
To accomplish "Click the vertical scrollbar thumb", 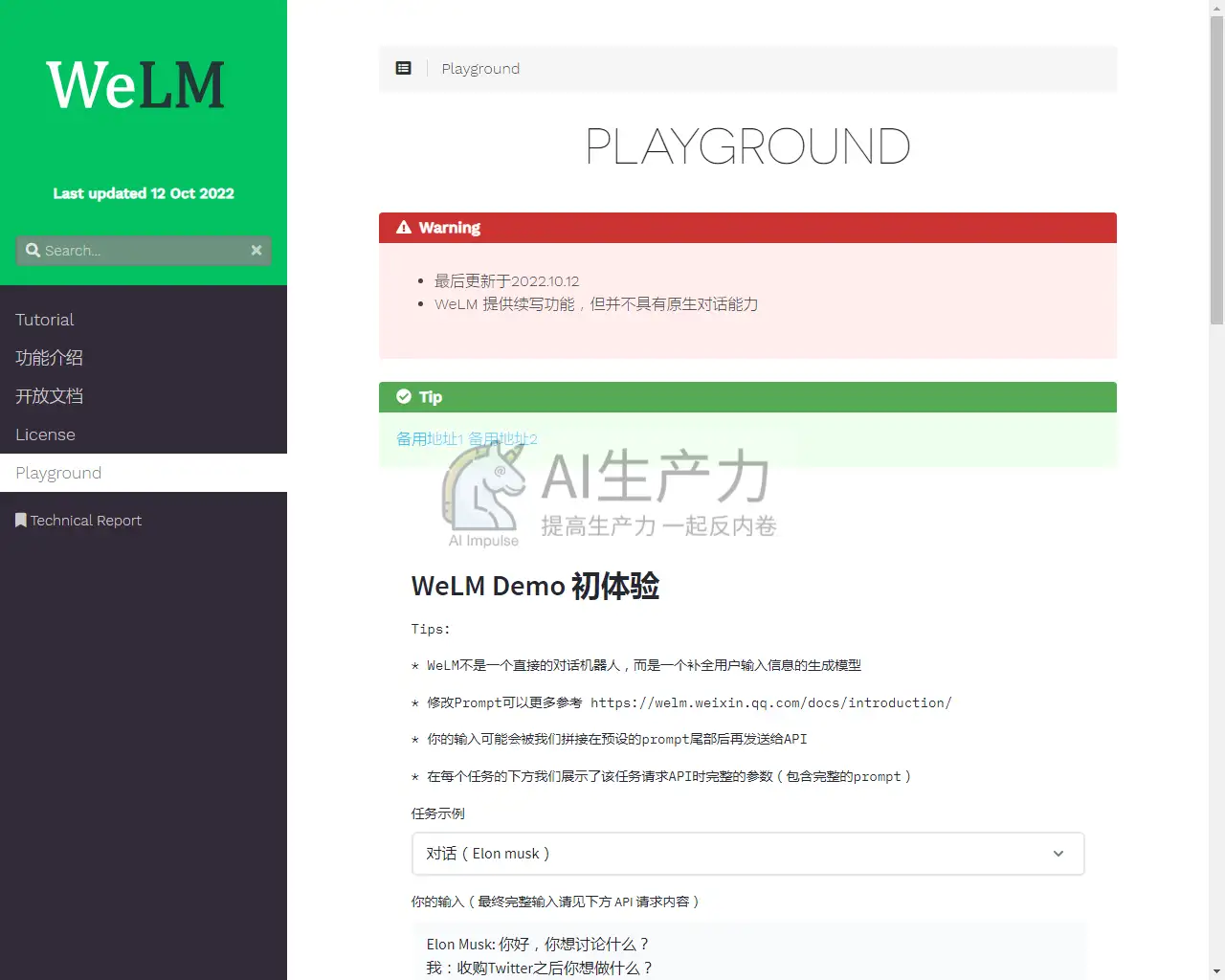I will (1216, 170).
